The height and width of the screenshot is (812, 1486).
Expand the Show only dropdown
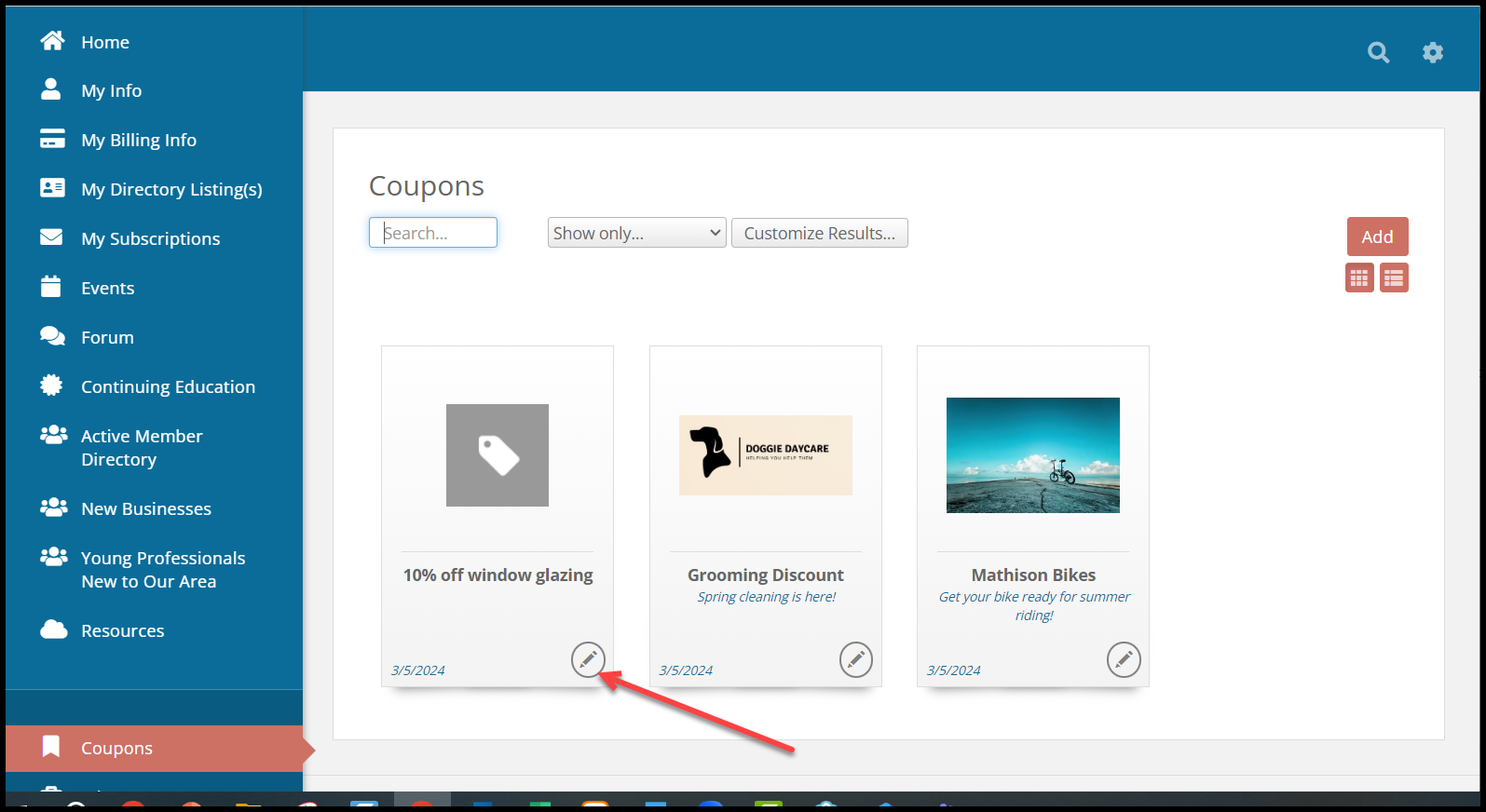[x=636, y=233]
